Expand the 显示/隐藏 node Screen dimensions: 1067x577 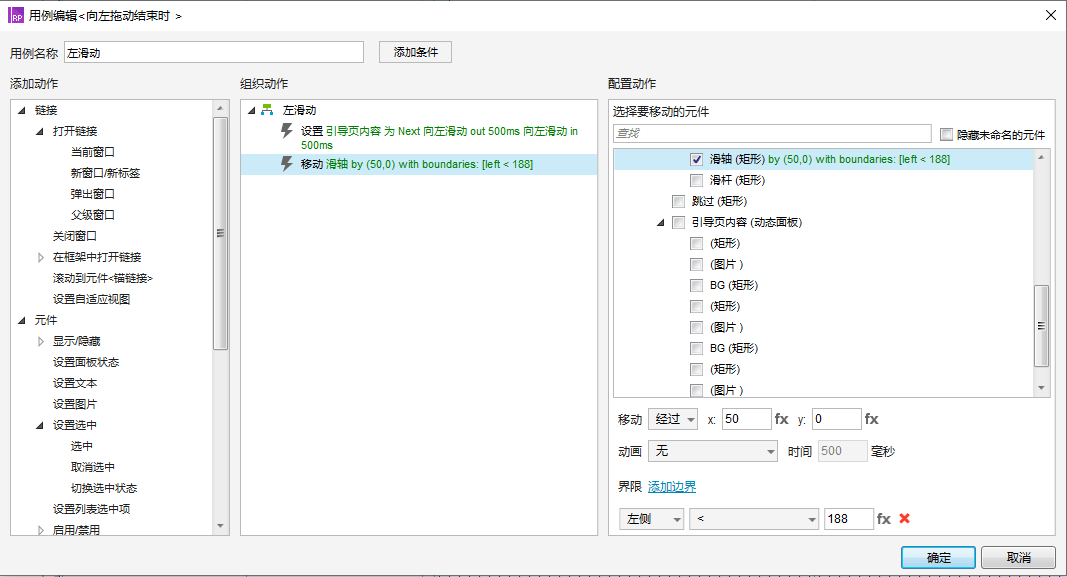(40, 342)
